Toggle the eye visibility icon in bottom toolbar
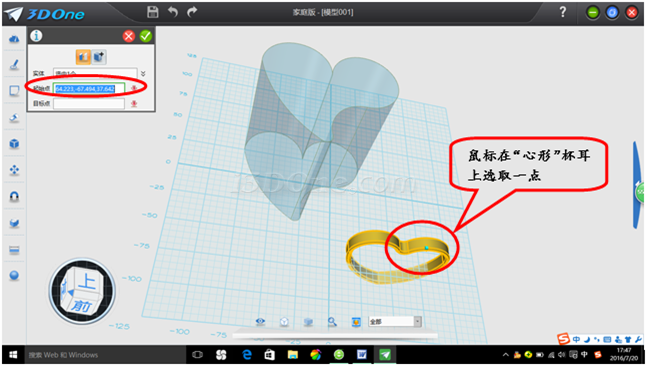Viewport: 646px width, 366px height. [260, 321]
